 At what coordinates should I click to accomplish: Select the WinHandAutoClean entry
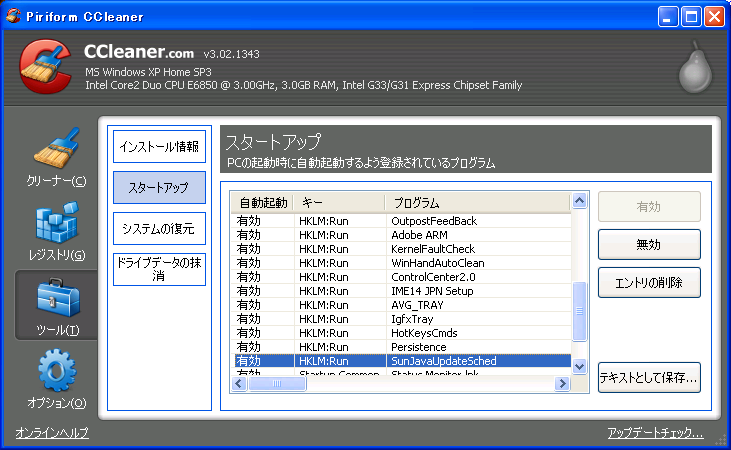(x=401, y=263)
